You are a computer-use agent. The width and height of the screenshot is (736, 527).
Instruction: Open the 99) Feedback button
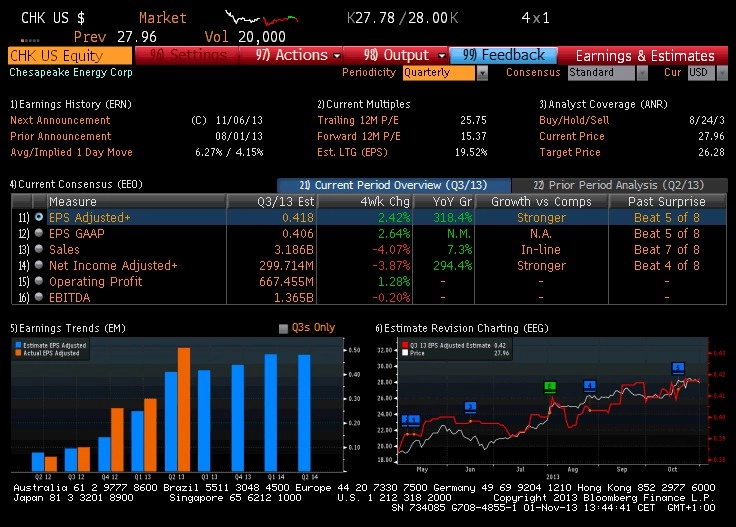click(x=503, y=55)
